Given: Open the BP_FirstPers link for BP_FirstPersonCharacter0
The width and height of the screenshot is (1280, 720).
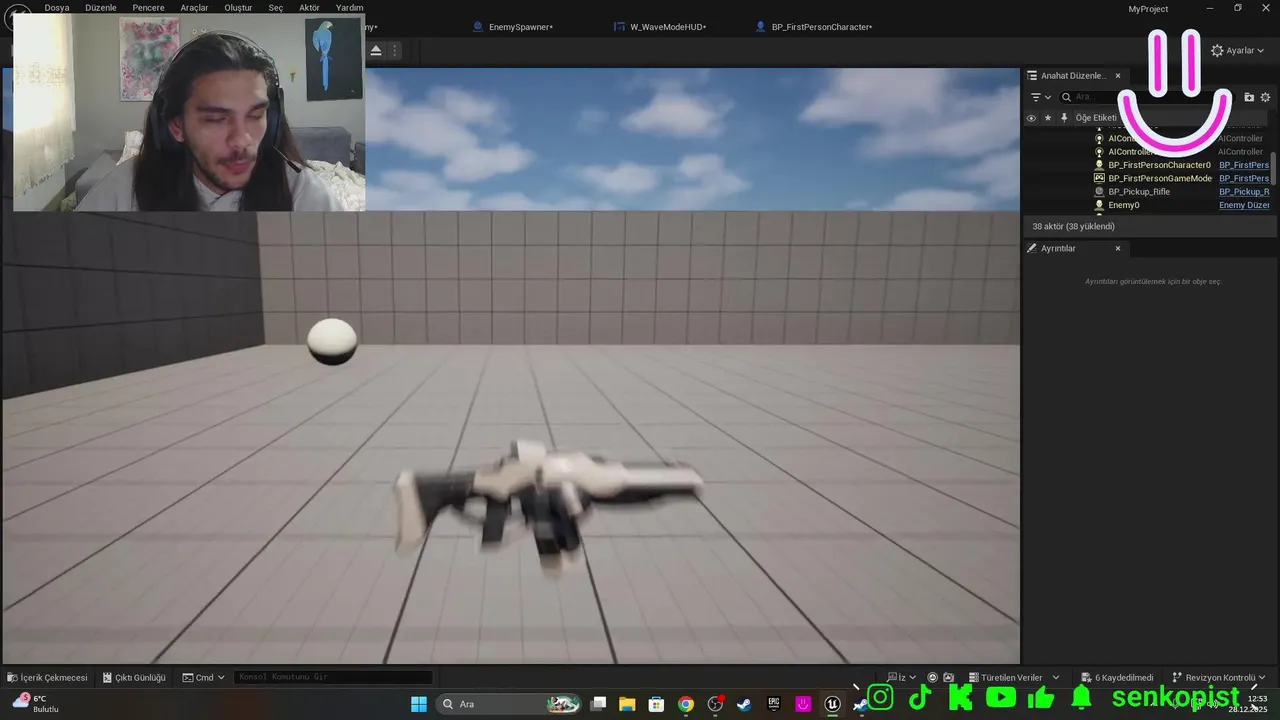Looking at the screenshot, I should (x=1244, y=165).
